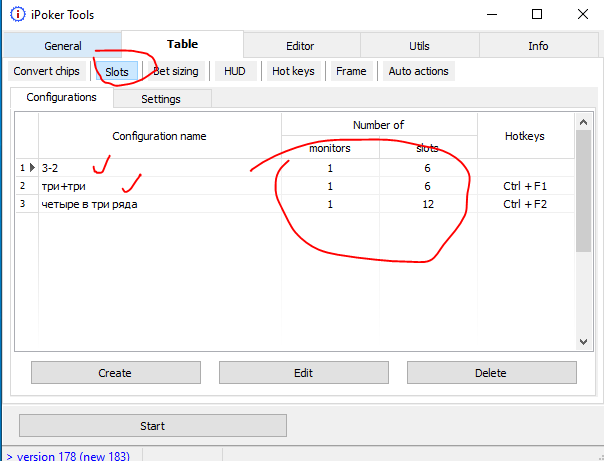Click the scrollbar down arrow

click(x=584, y=342)
